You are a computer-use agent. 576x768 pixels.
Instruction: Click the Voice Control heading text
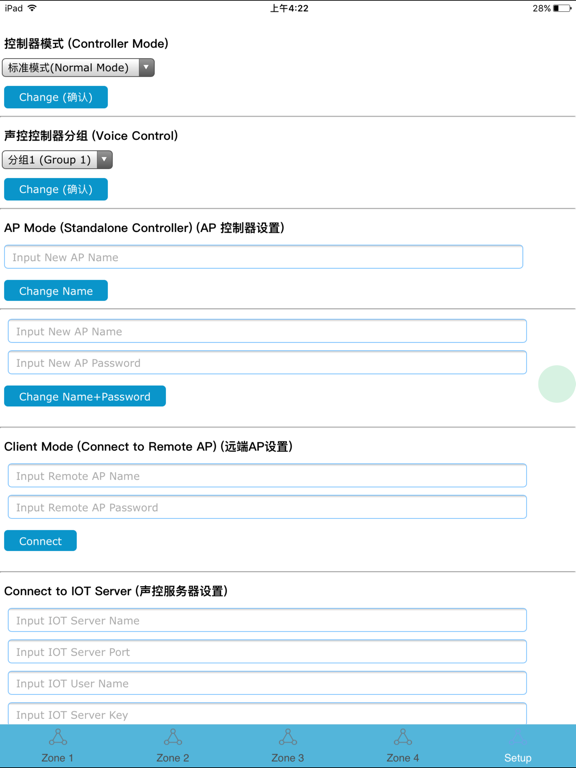point(91,136)
